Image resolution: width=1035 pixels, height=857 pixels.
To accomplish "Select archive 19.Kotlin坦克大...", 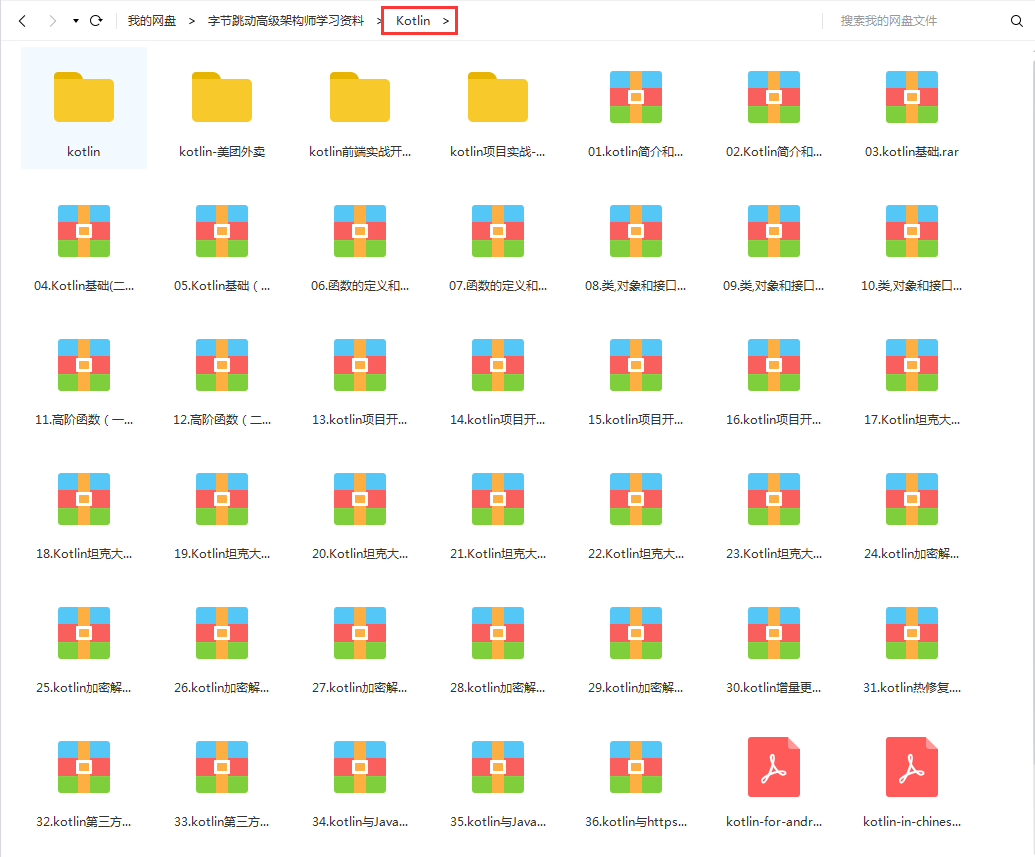I will click(222, 510).
